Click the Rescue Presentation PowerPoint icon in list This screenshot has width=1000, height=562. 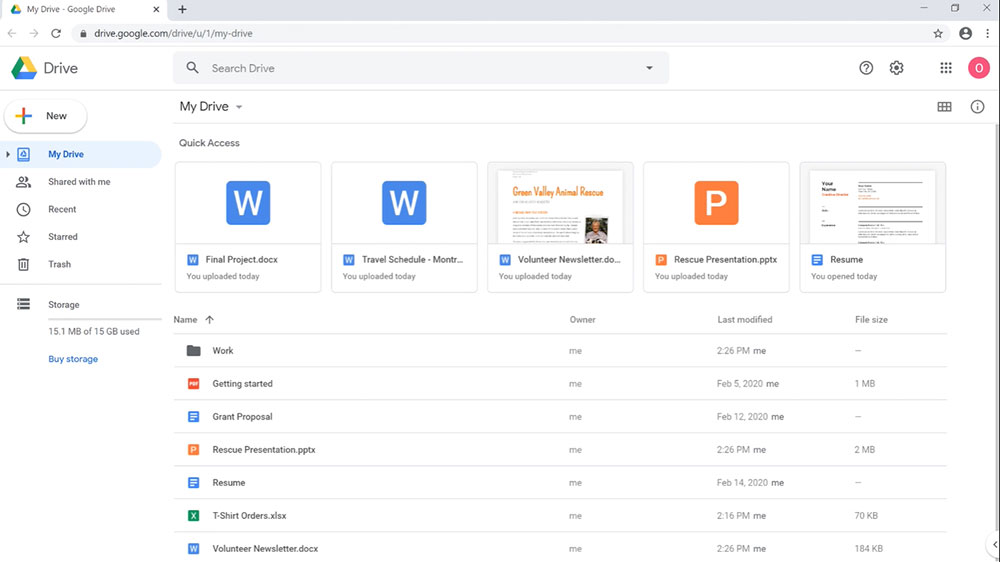click(x=193, y=450)
